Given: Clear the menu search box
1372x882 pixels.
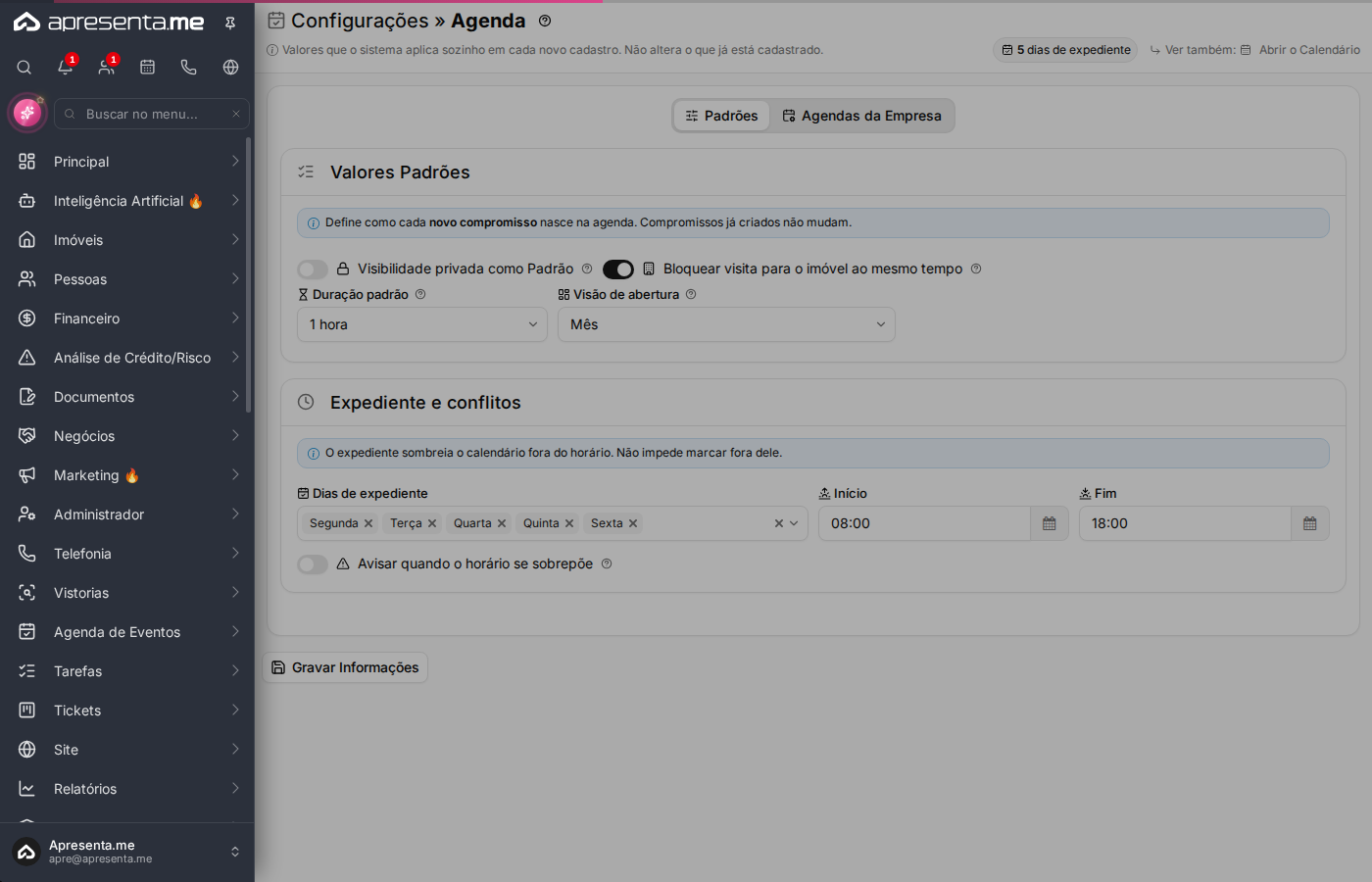Looking at the screenshot, I should coord(236,114).
